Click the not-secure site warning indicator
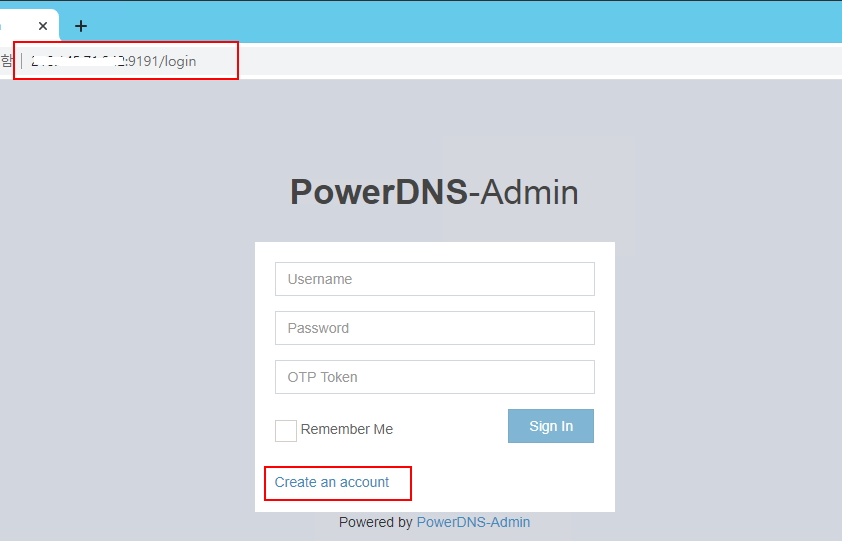842x541 pixels. click(x=6, y=61)
